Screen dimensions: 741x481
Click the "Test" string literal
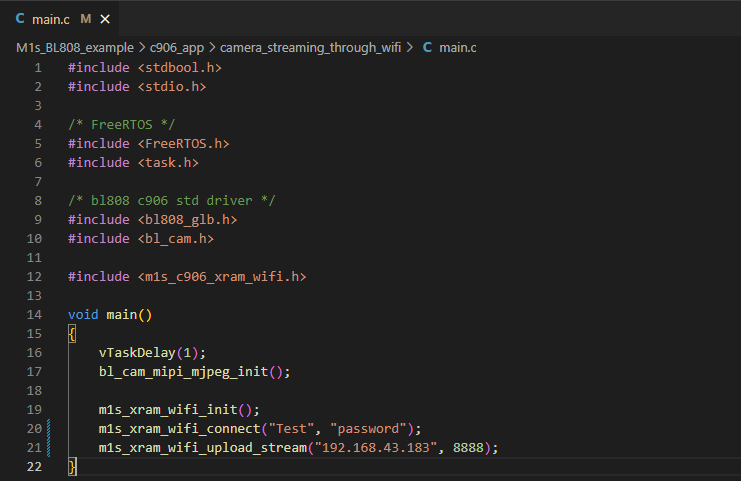(x=291, y=429)
